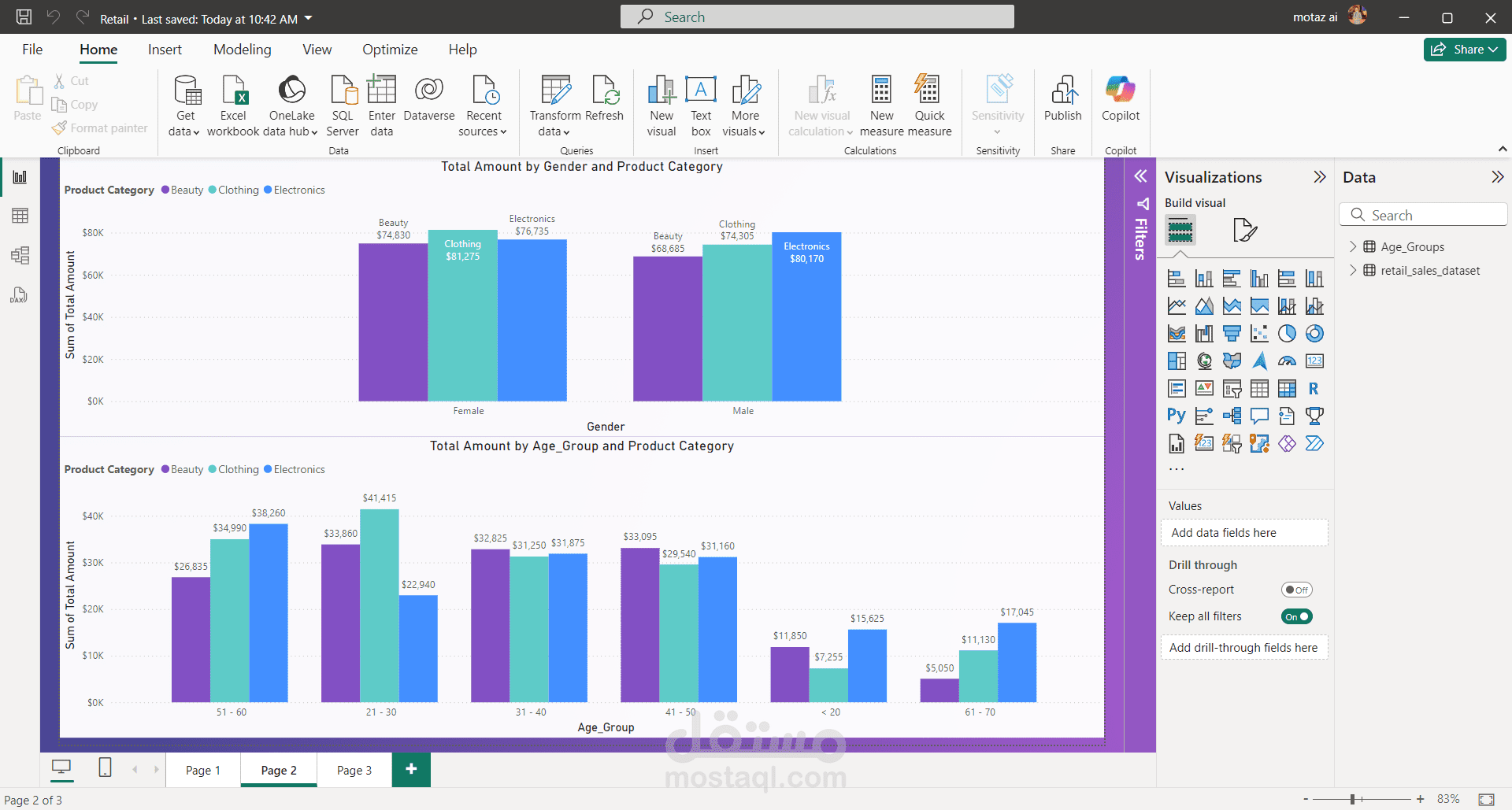The height and width of the screenshot is (810, 1512).
Task: Select the Funnel visual
Action: pos(1232,334)
